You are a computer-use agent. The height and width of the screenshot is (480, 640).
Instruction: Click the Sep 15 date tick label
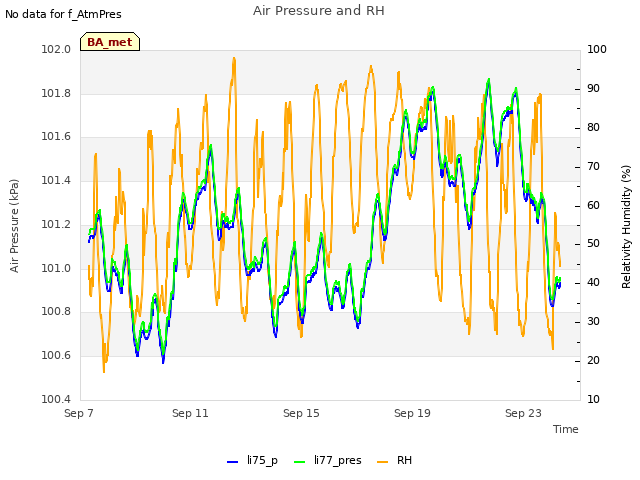(301, 413)
